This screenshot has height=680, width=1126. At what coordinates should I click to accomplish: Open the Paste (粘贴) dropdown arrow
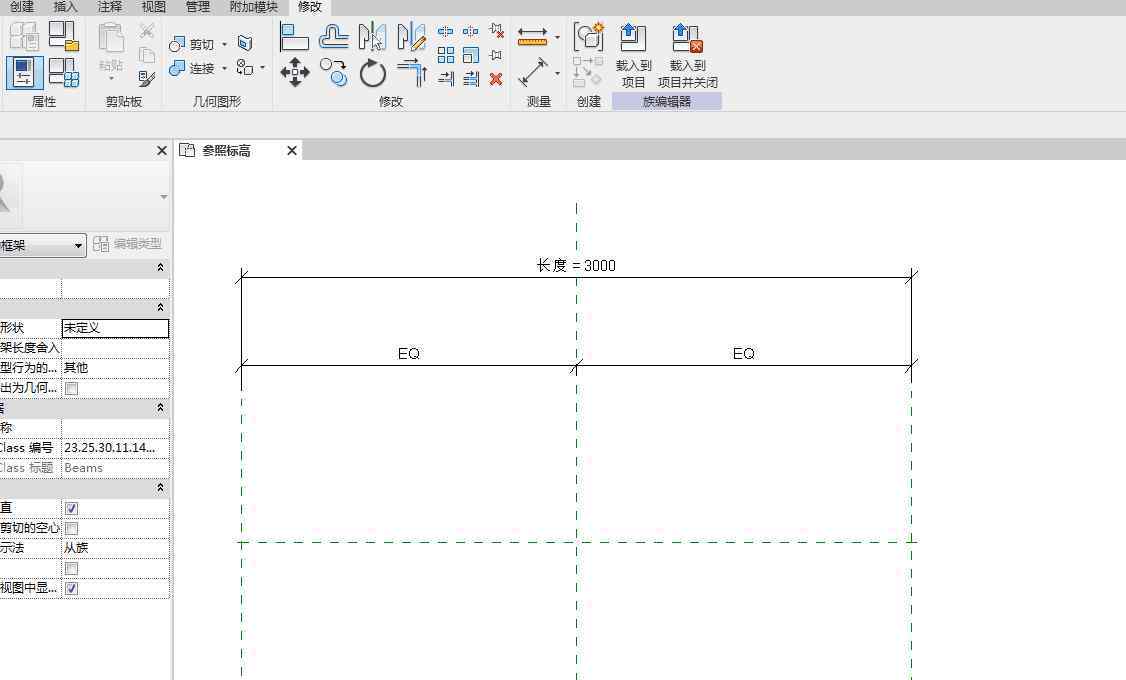[111, 78]
